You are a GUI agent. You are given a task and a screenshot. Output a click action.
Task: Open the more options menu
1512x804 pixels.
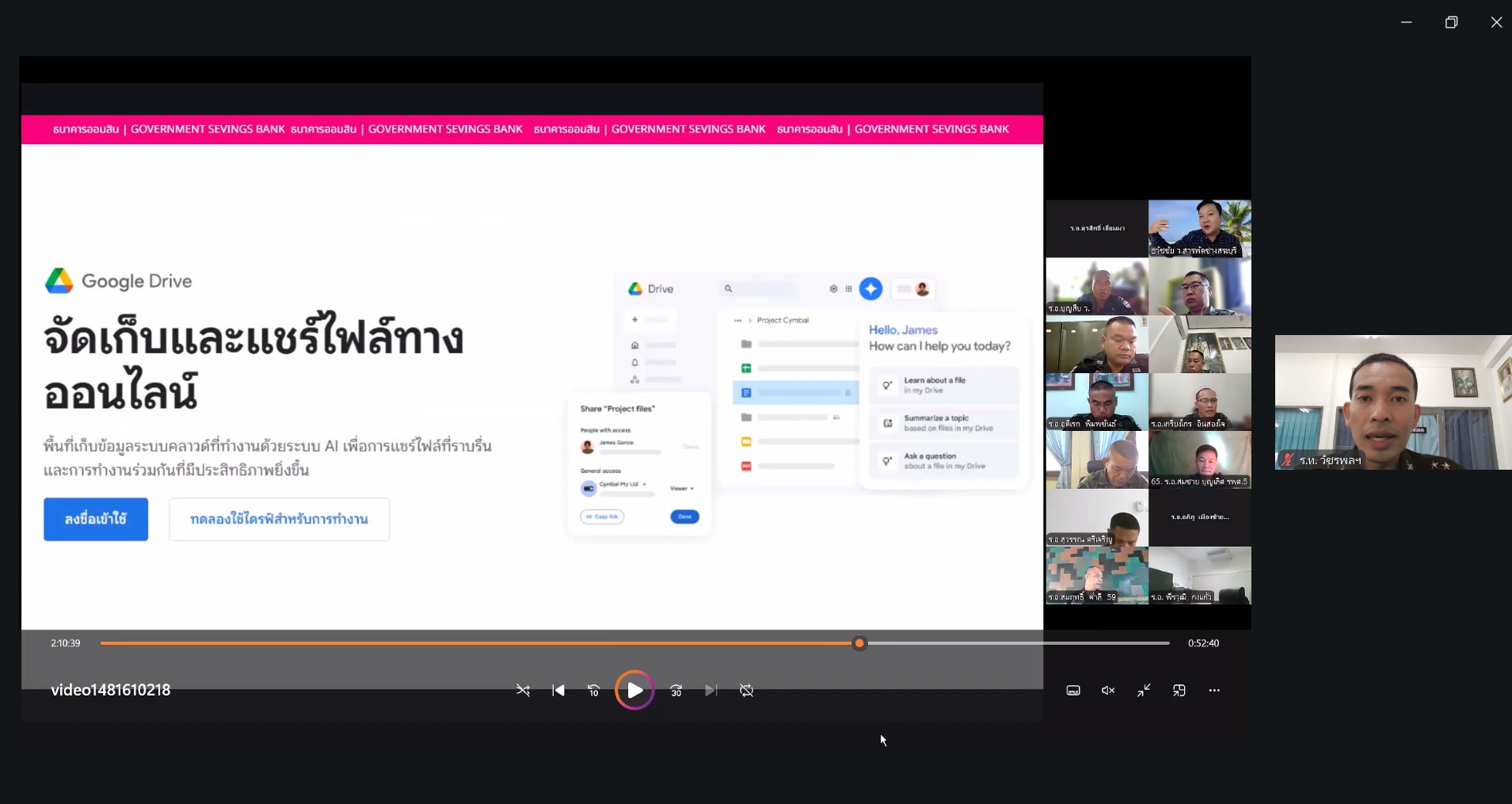pos(1214,691)
